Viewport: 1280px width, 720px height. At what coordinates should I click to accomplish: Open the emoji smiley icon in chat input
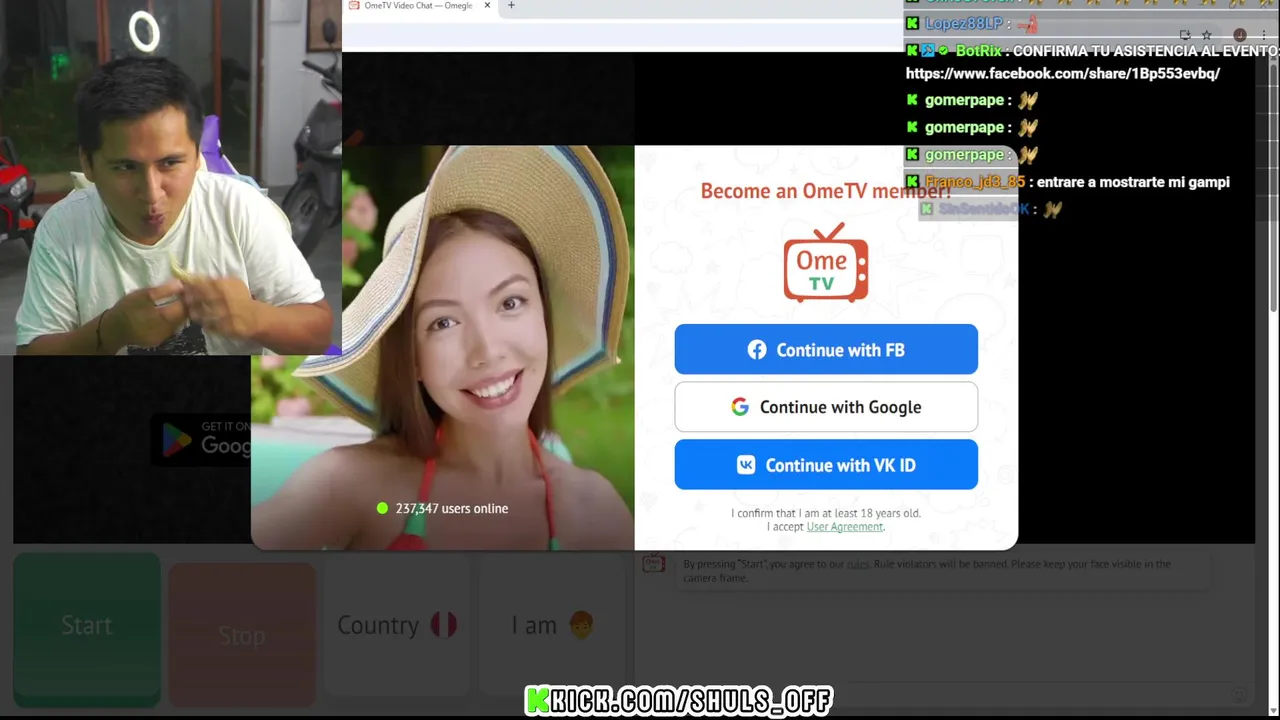click(x=1239, y=695)
